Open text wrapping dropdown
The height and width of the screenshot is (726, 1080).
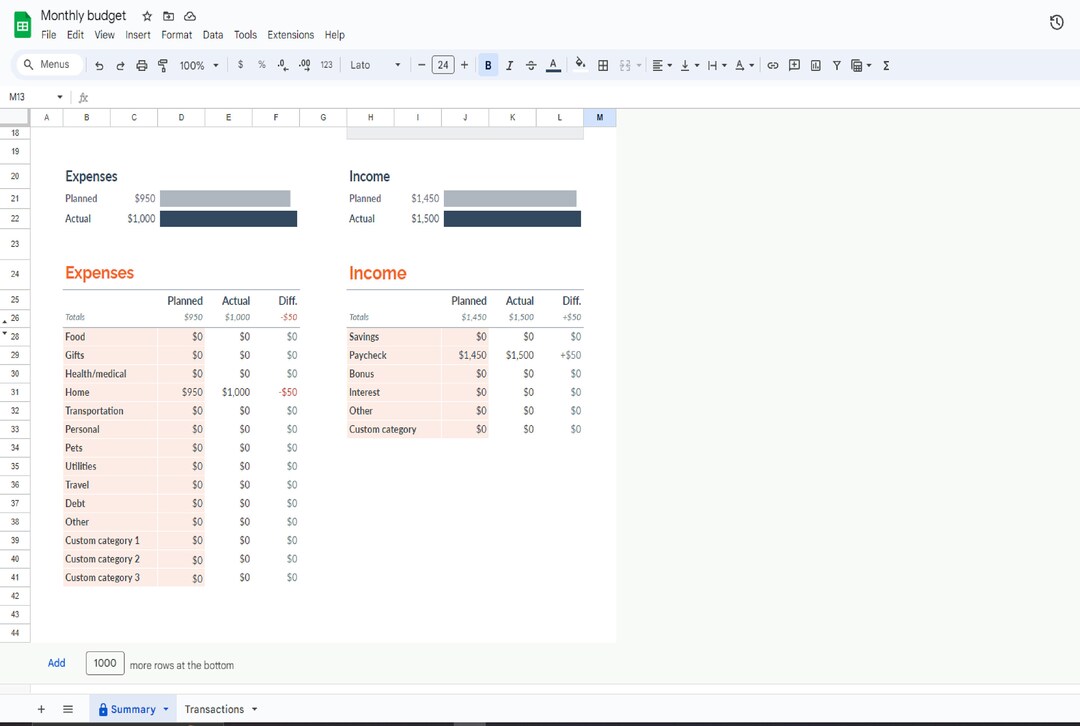717,65
